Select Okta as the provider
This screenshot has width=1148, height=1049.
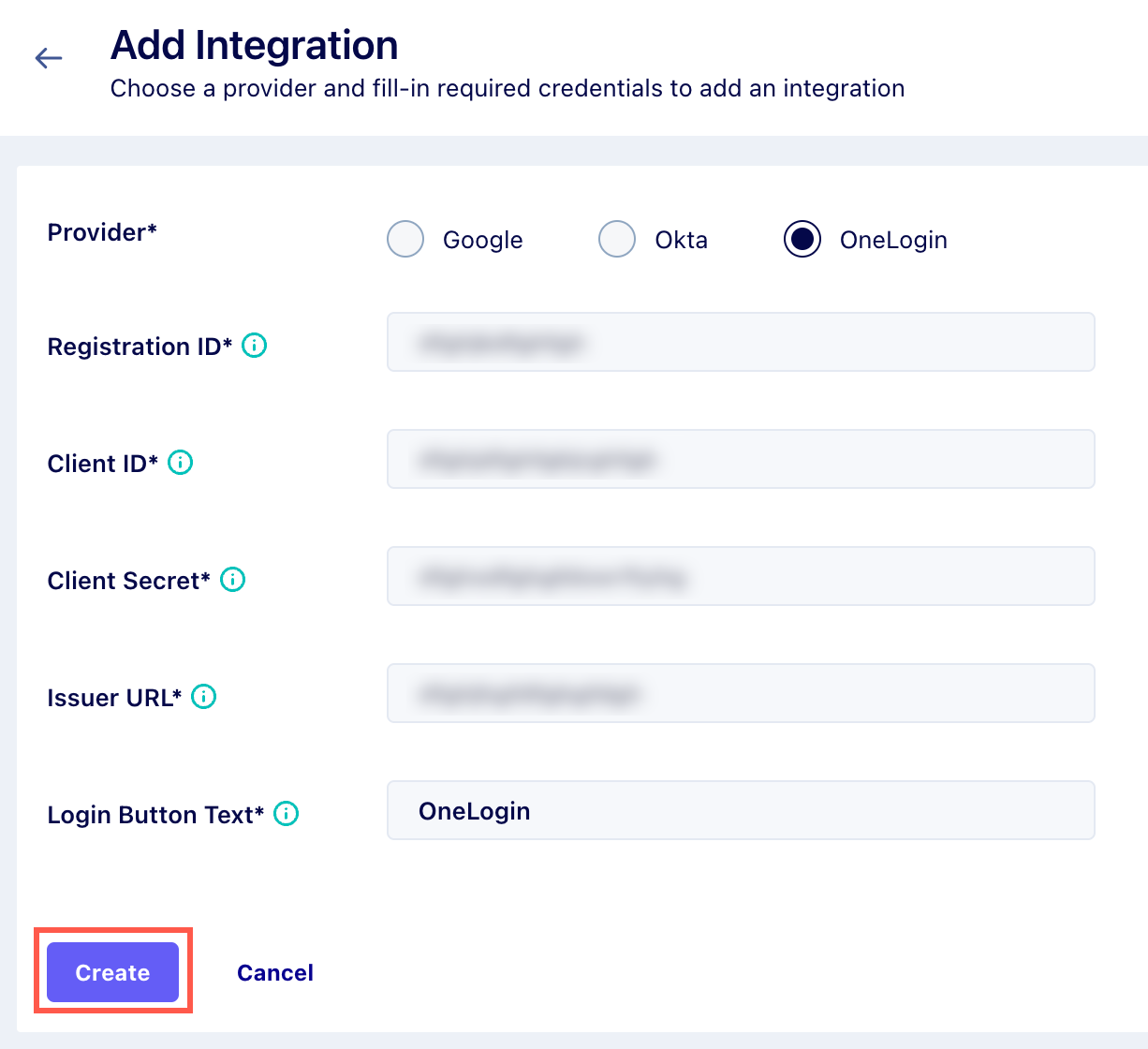[617, 239]
